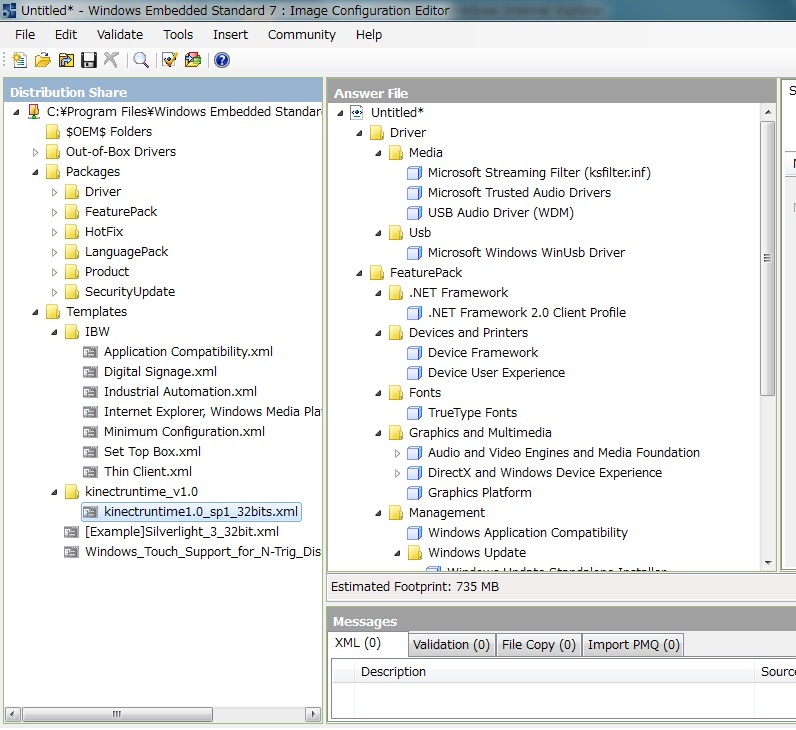Open Help with the question mark icon
The height and width of the screenshot is (730, 796).
click(222, 60)
